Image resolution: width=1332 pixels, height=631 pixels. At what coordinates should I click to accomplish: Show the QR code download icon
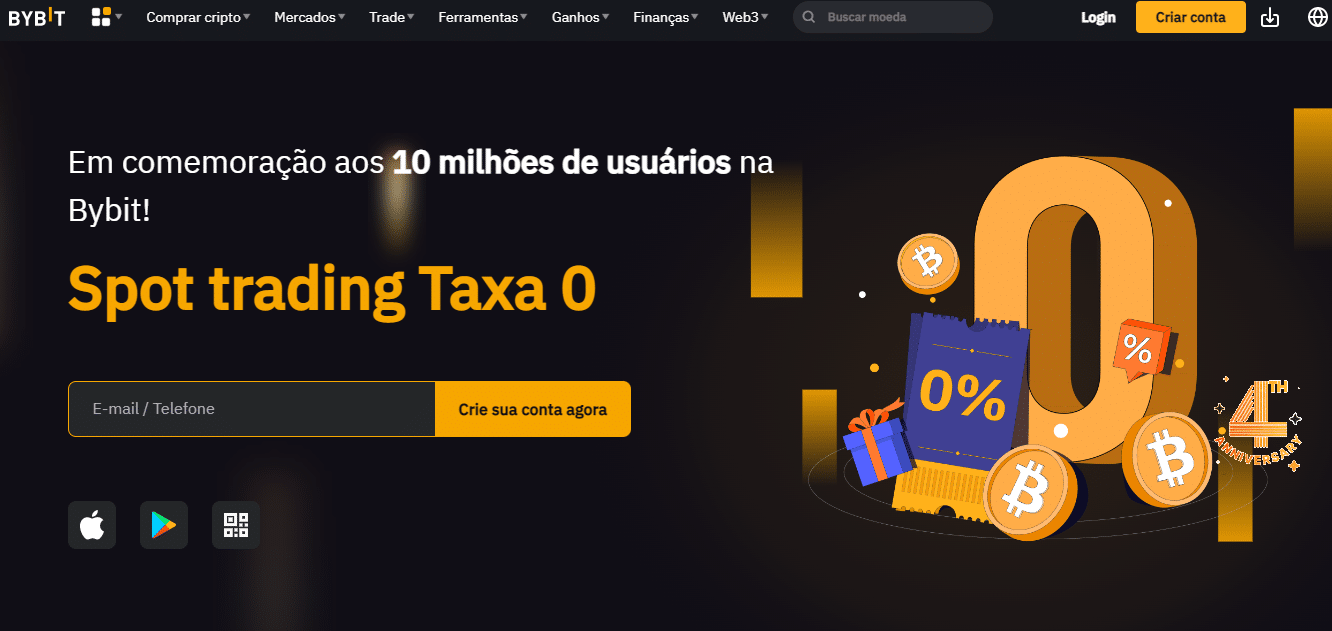coord(236,525)
